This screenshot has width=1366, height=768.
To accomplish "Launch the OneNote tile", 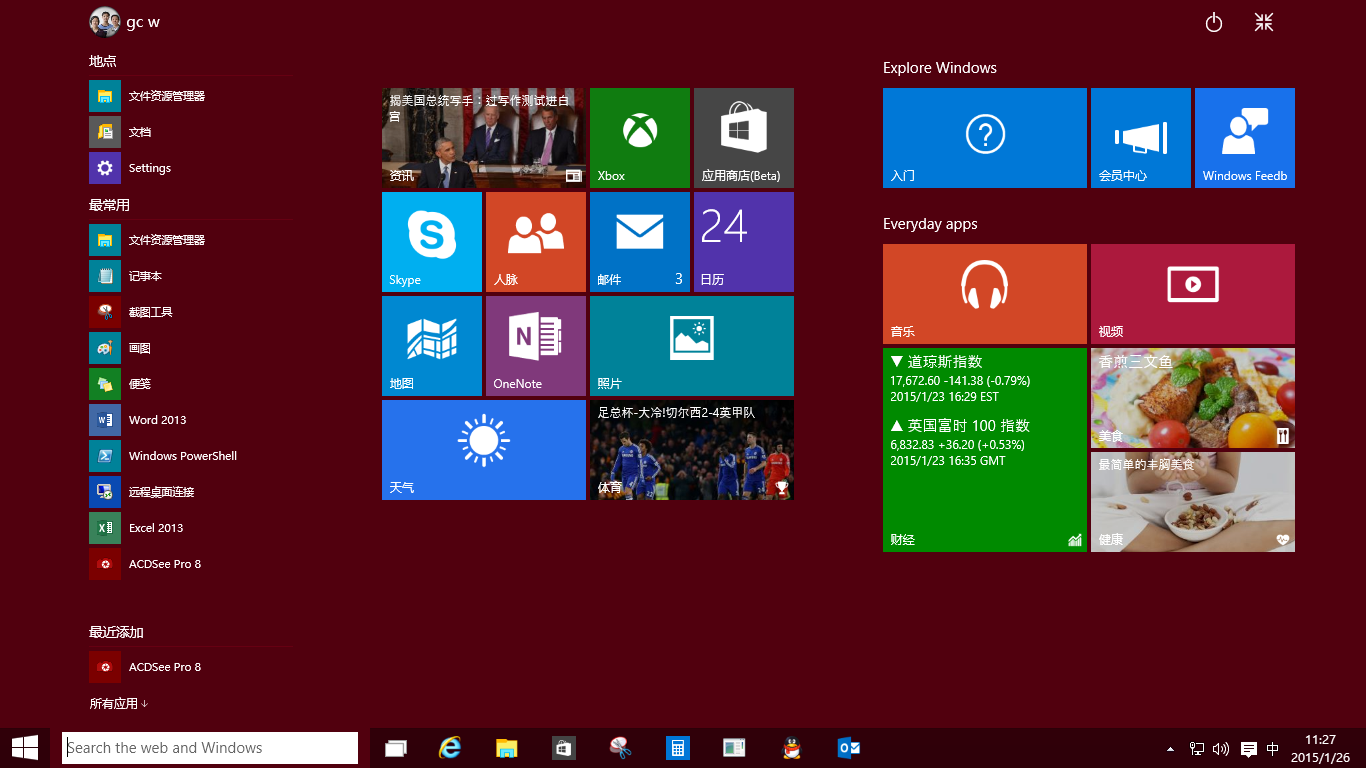I will click(536, 346).
